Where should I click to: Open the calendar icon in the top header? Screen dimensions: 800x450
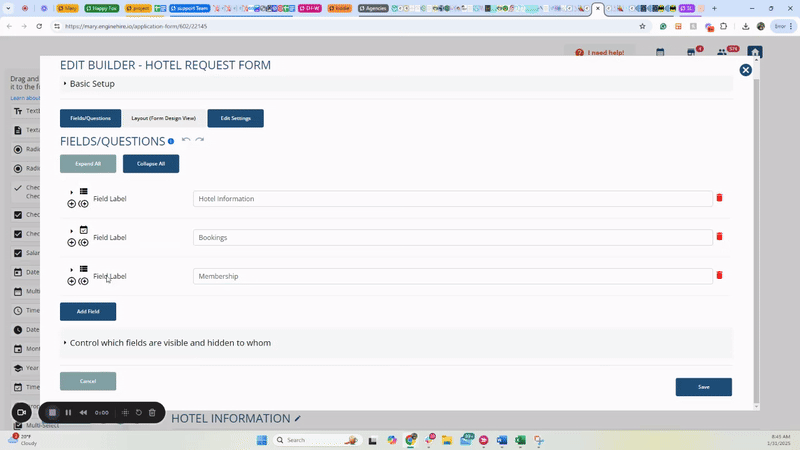click(660, 53)
